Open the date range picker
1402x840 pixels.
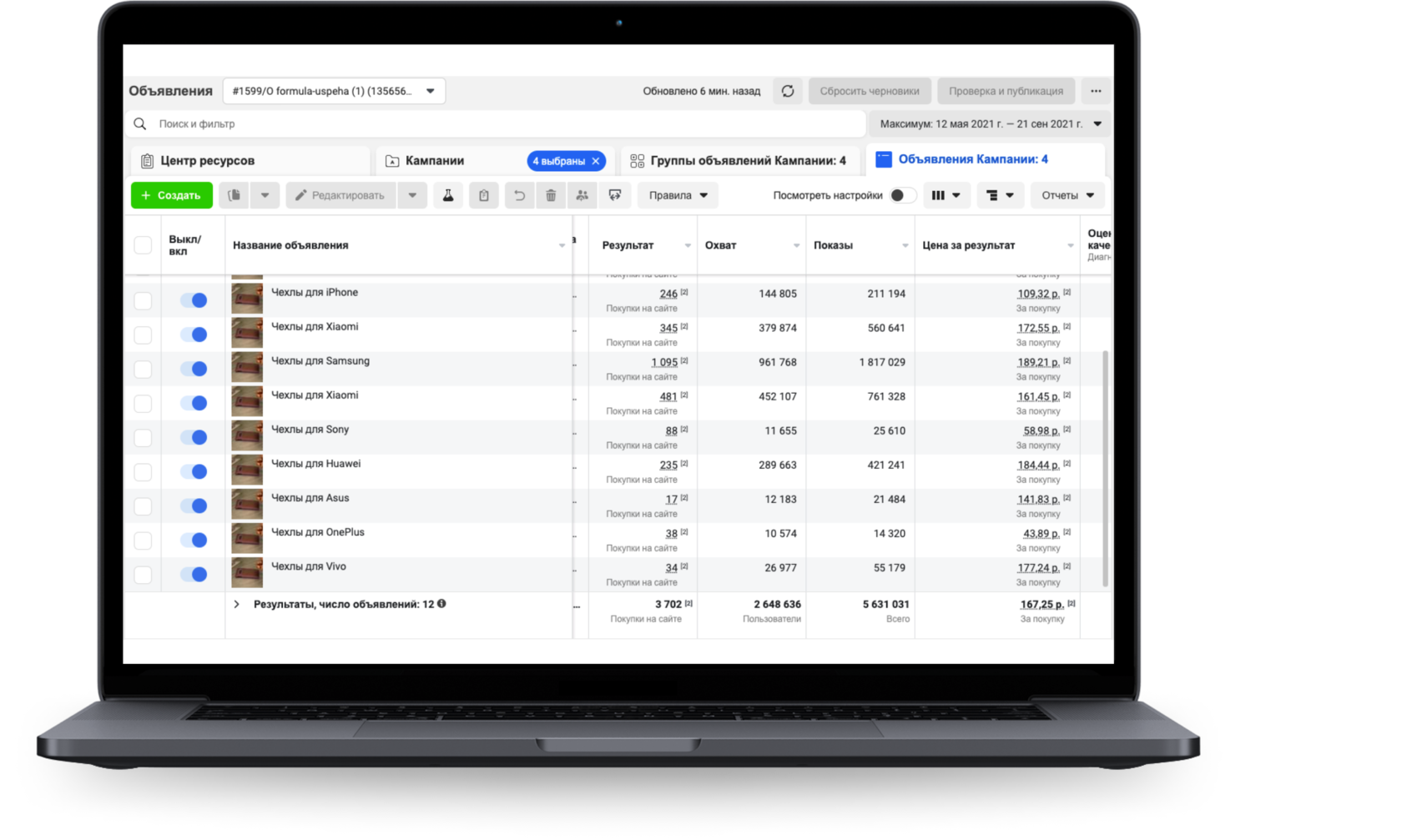991,123
